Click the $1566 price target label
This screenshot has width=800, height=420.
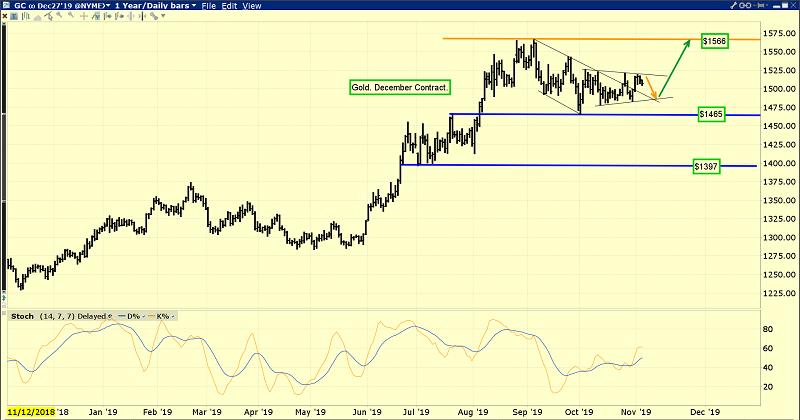click(713, 41)
